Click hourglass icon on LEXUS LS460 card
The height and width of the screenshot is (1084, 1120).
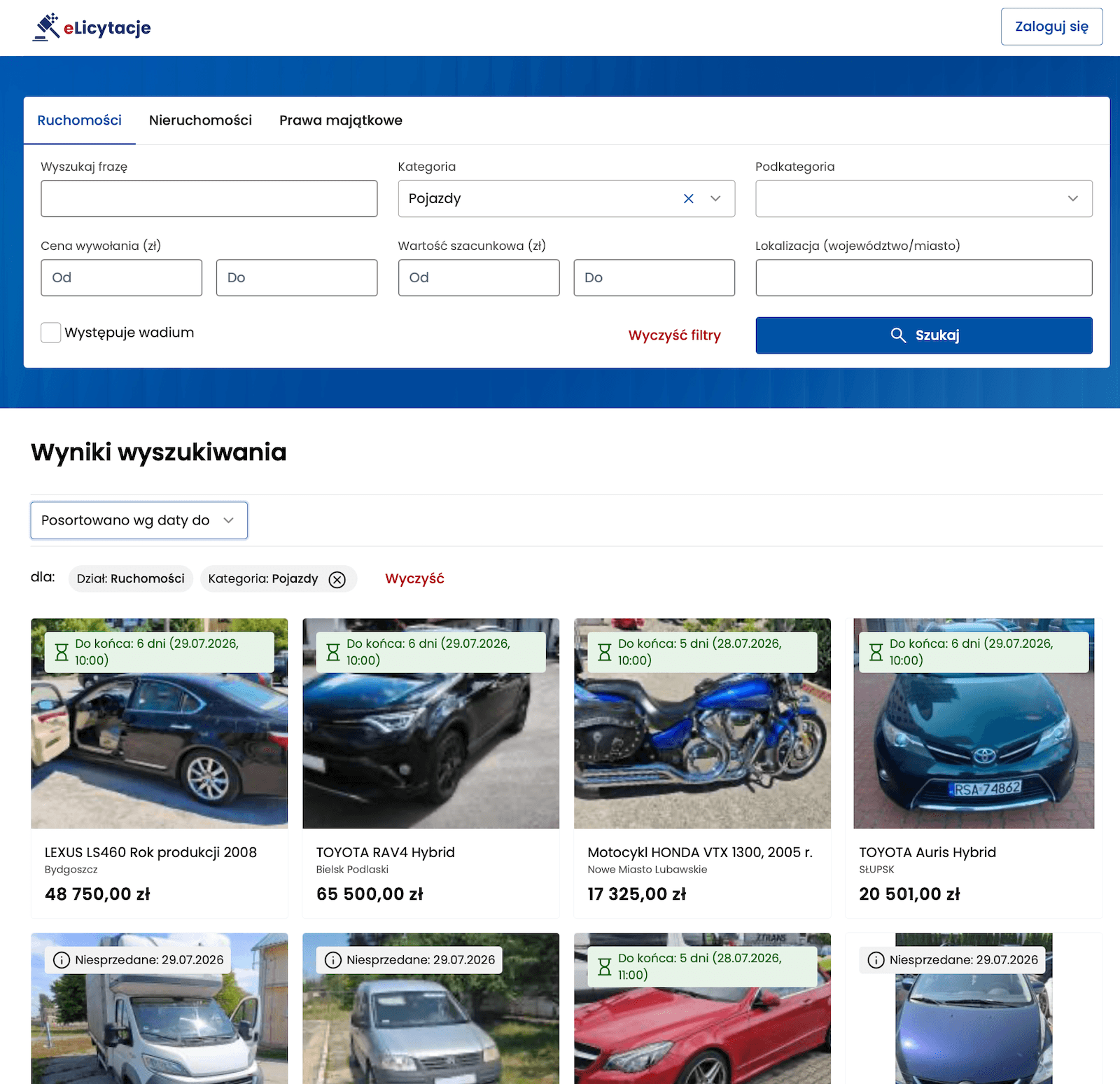62,653
